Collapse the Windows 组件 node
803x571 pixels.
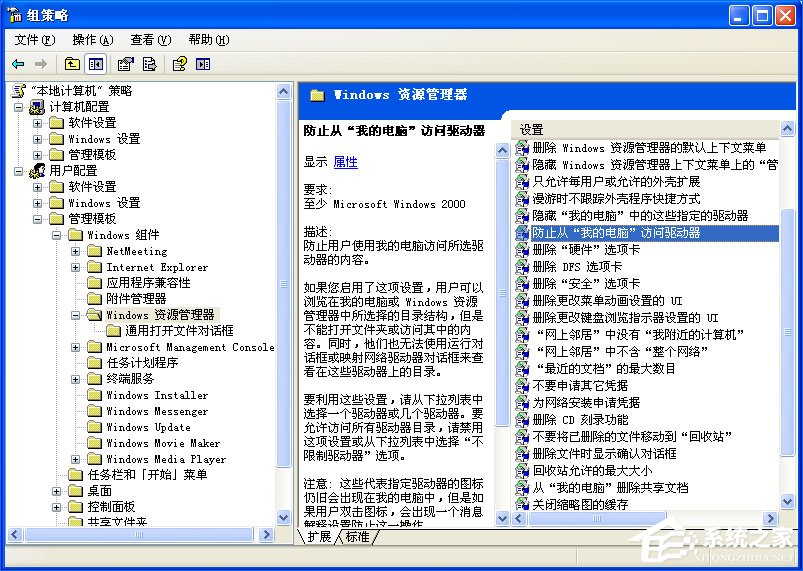pyautogui.click(x=56, y=236)
